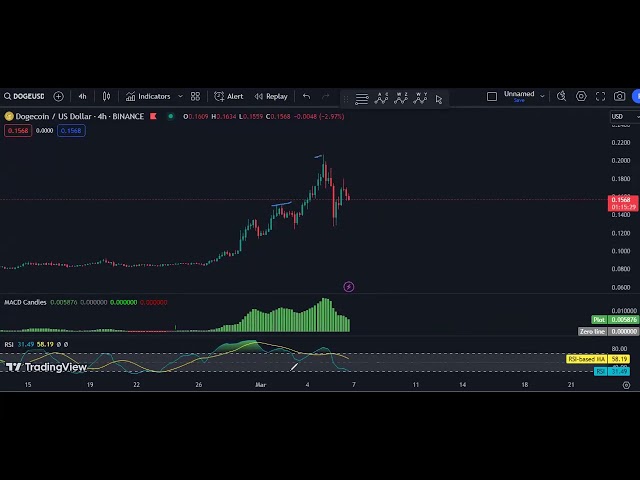
Task: Expand the Unnamed layout dropdown
Action: point(542,97)
